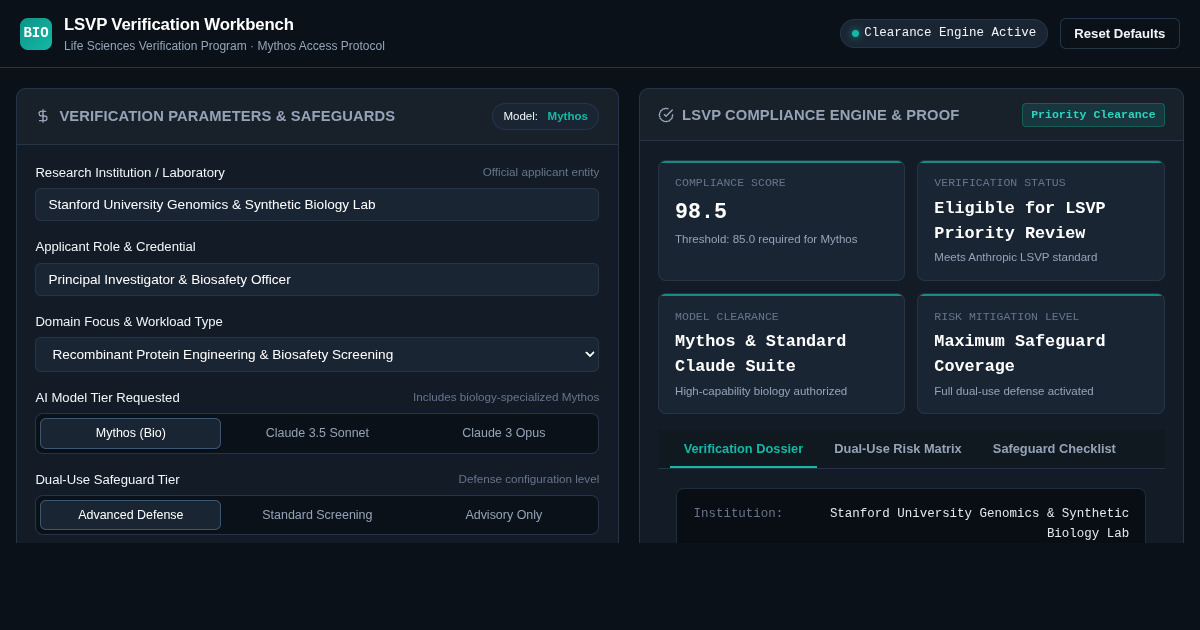The image size is (1200, 630).
Task: Enable Advanced Defense safeguard tier
Action: coord(131,515)
